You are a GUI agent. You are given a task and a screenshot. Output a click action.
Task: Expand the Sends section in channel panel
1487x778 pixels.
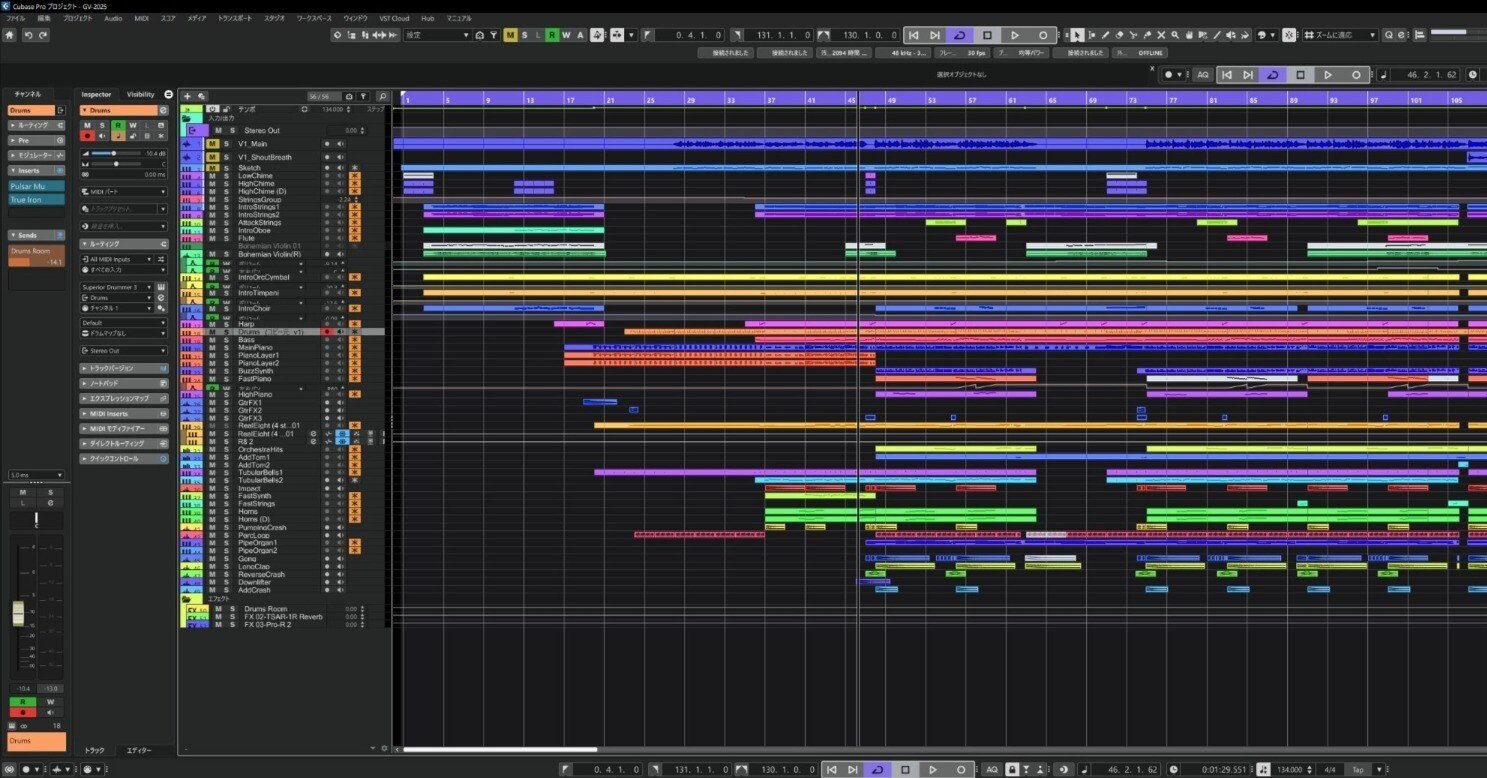(x=37, y=234)
